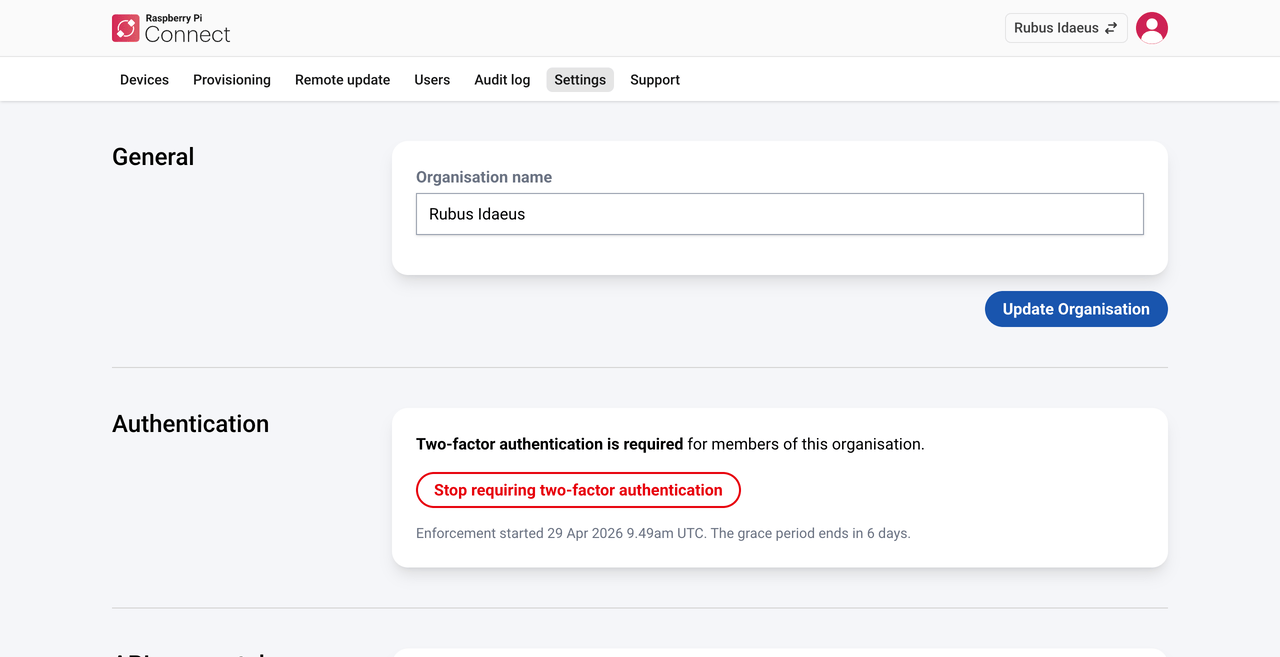View the Audit log tab

pyautogui.click(x=502, y=80)
